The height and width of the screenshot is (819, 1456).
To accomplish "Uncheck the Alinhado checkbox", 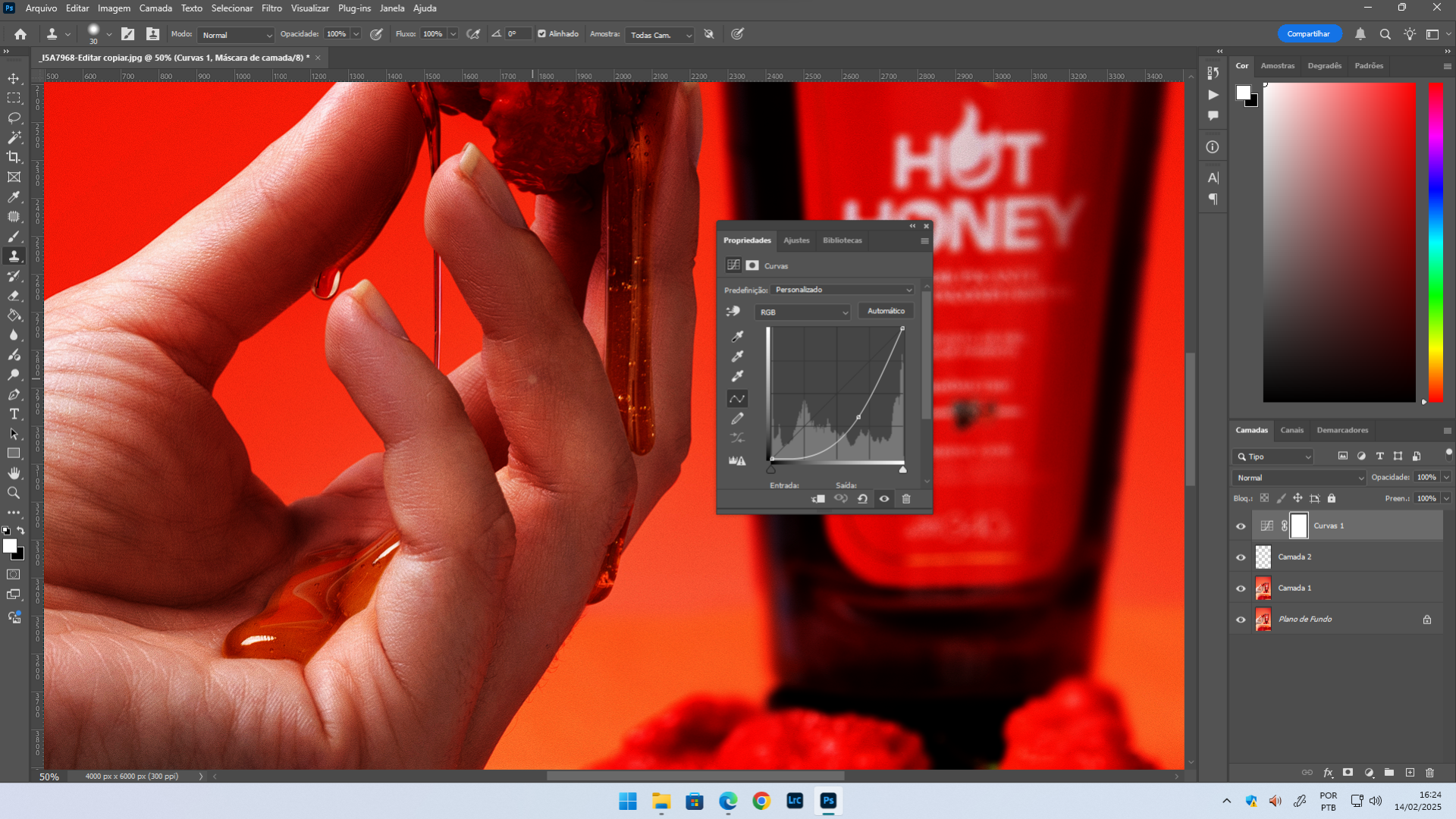I will point(541,34).
